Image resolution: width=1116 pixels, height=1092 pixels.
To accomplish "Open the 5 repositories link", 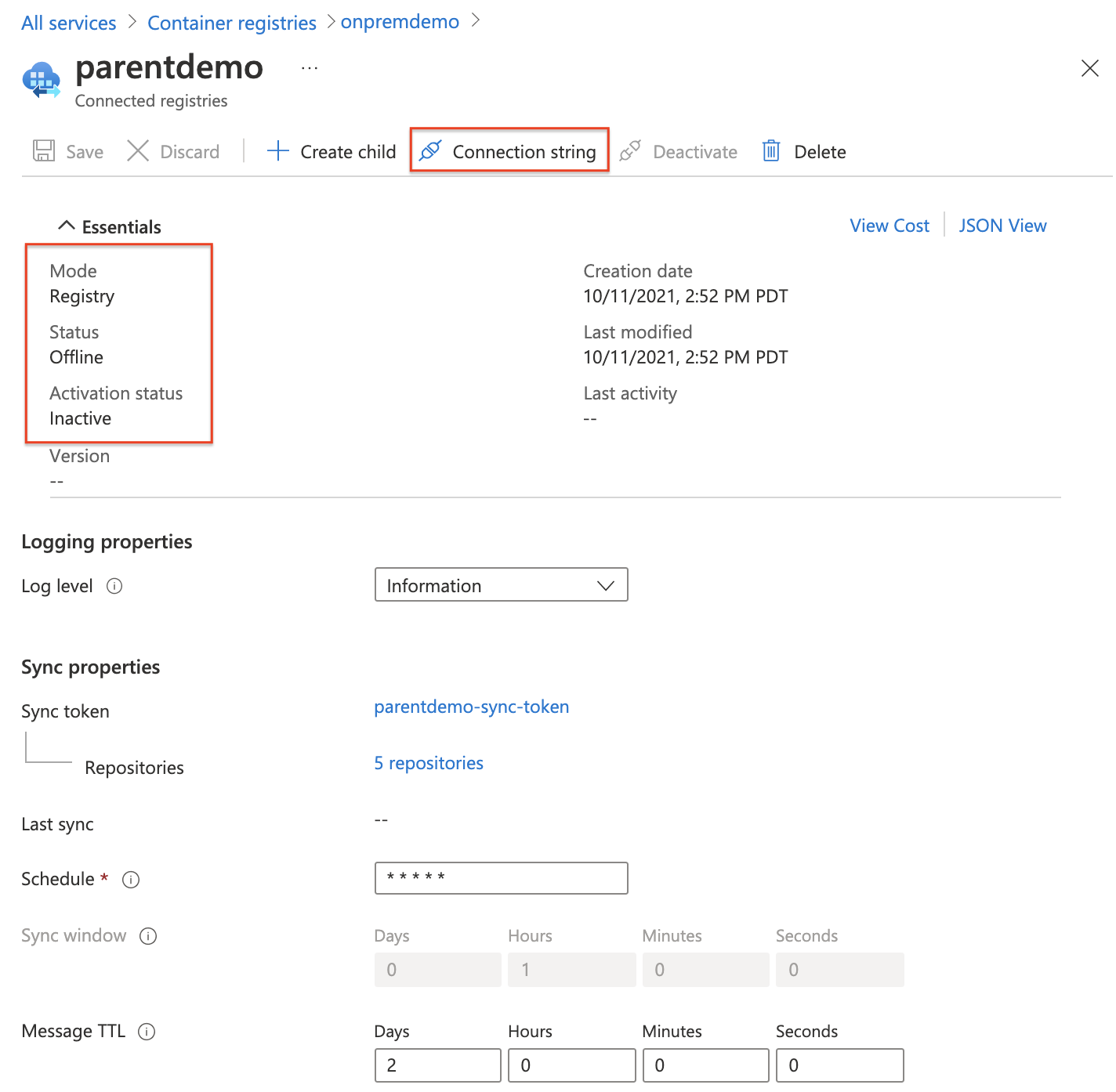I will click(x=429, y=763).
